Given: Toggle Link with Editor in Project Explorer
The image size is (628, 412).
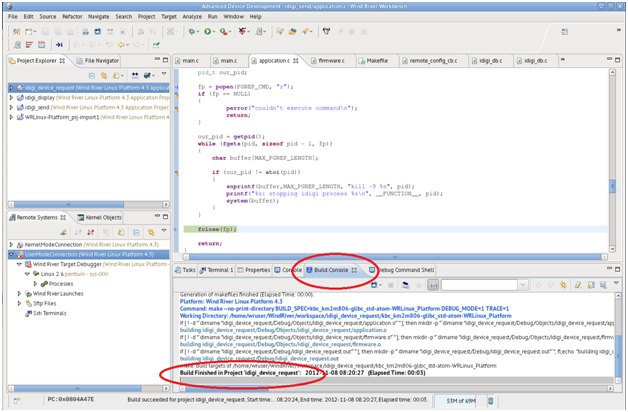Looking at the screenshot, I should tap(104, 75).
